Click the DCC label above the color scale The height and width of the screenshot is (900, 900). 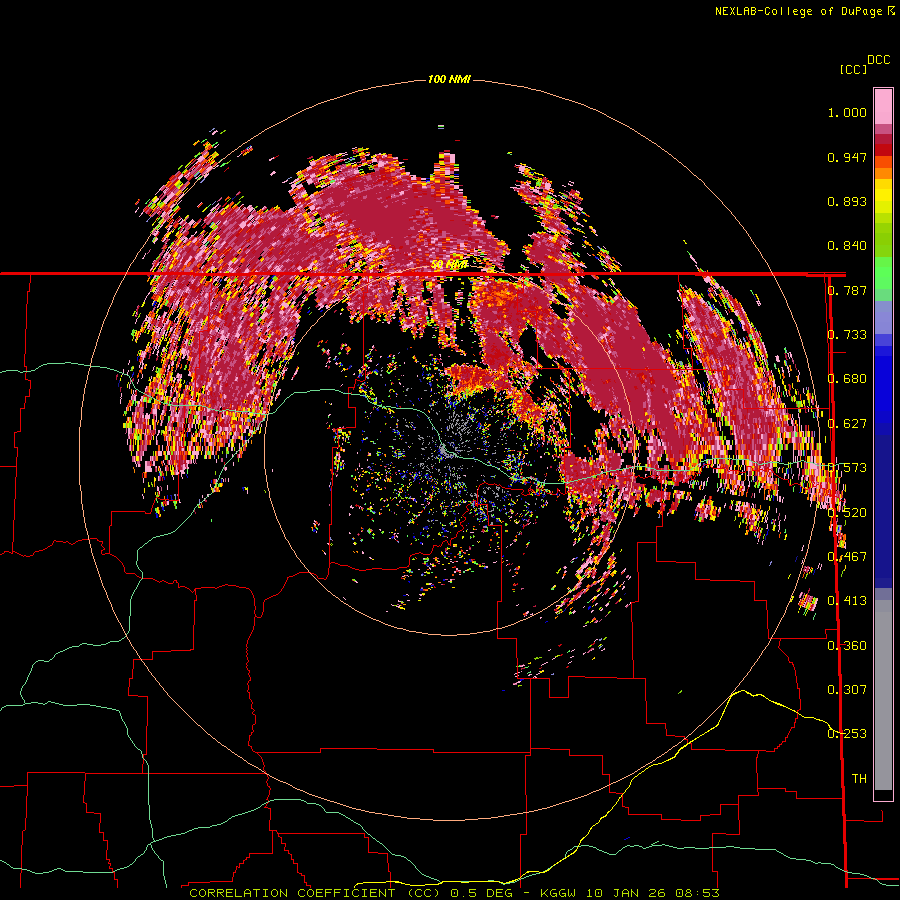(878, 60)
